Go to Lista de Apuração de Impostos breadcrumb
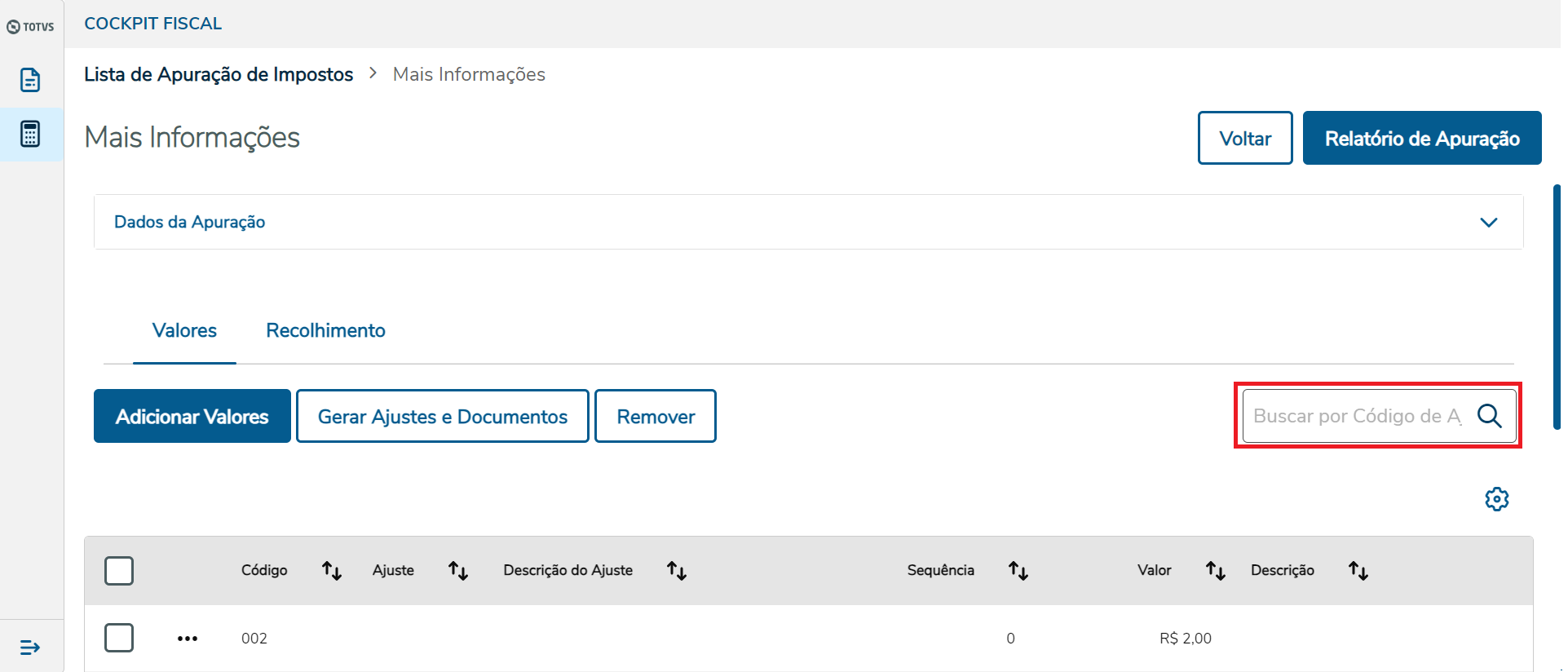Viewport: 1568px width, 672px height. [x=219, y=74]
